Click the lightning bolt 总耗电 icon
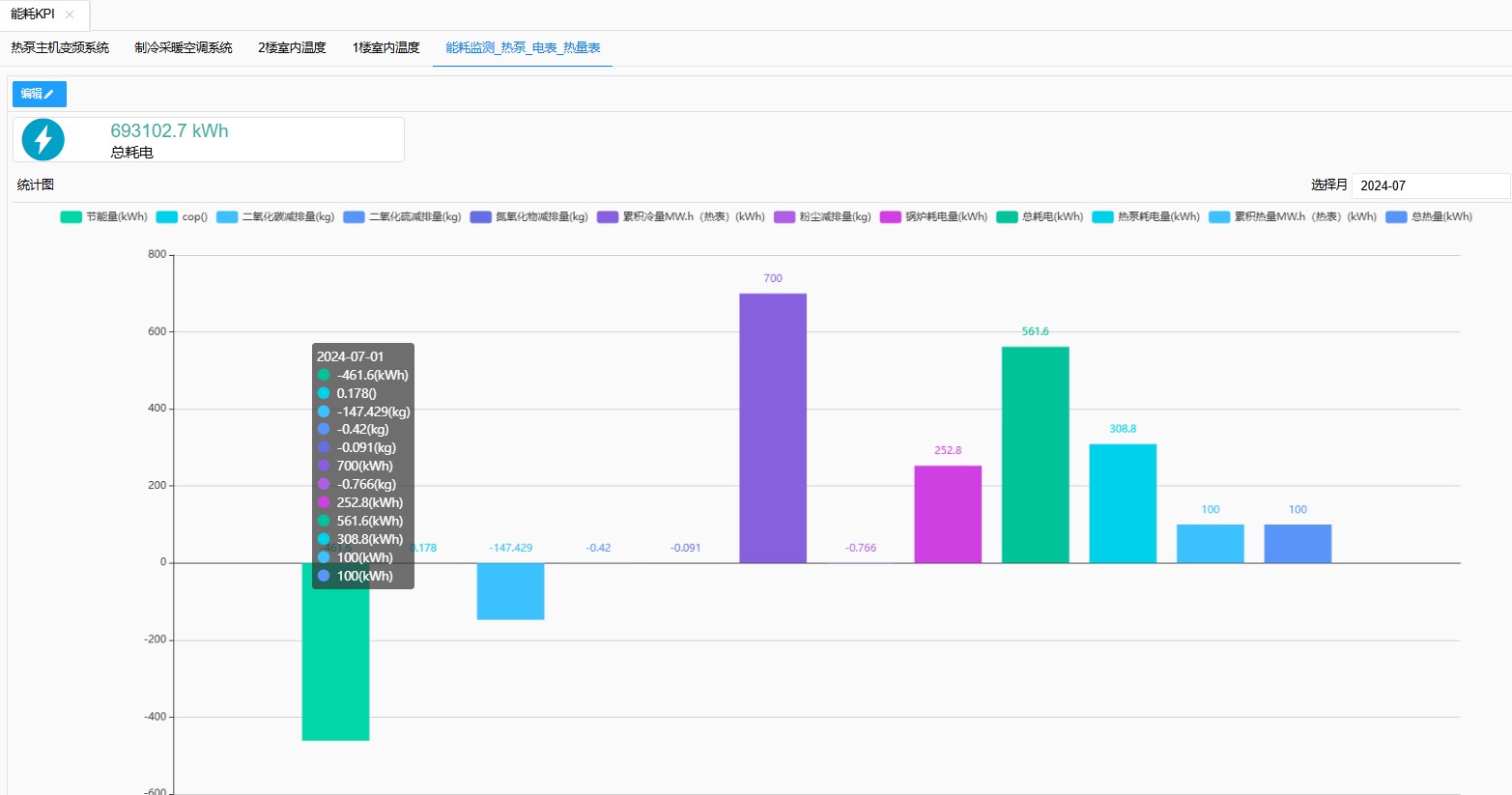 pos(43,140)
